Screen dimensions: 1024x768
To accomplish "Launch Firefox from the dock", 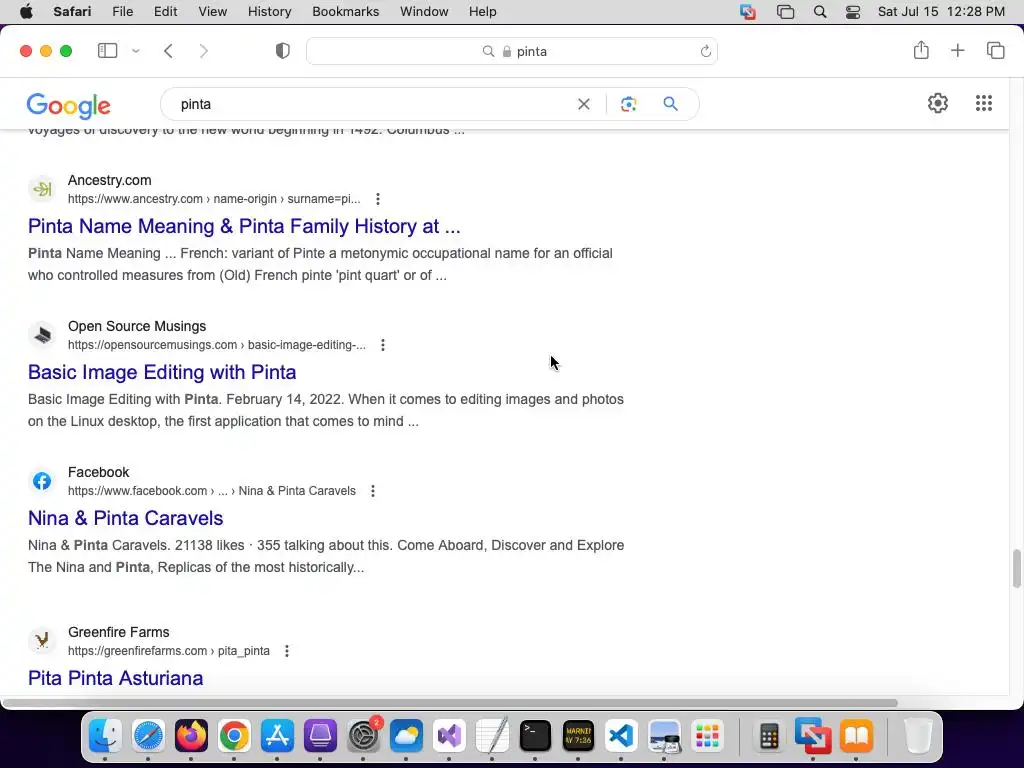I will 191,737.
